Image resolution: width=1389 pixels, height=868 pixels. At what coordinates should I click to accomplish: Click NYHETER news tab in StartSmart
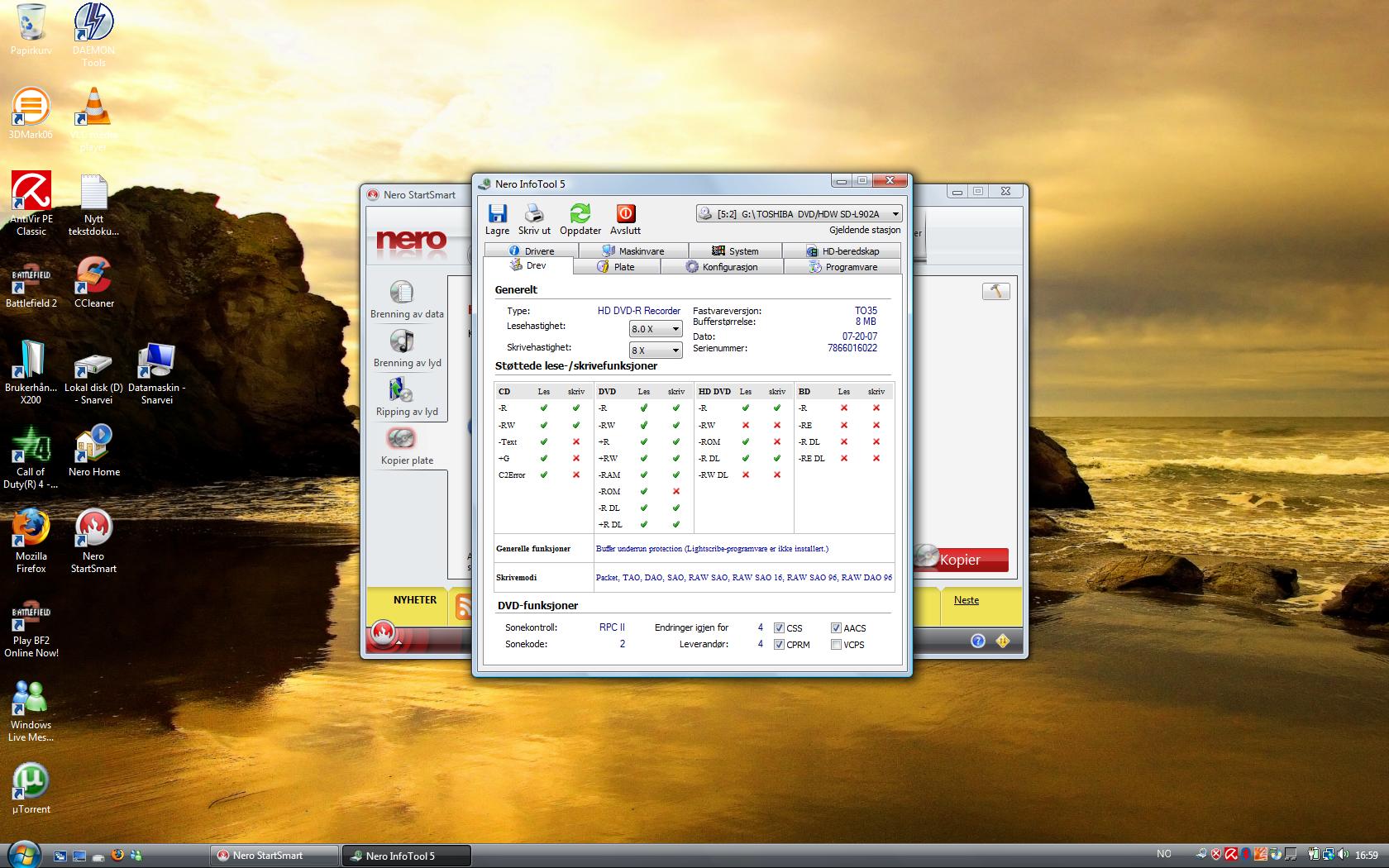click(x=415, y=600)
